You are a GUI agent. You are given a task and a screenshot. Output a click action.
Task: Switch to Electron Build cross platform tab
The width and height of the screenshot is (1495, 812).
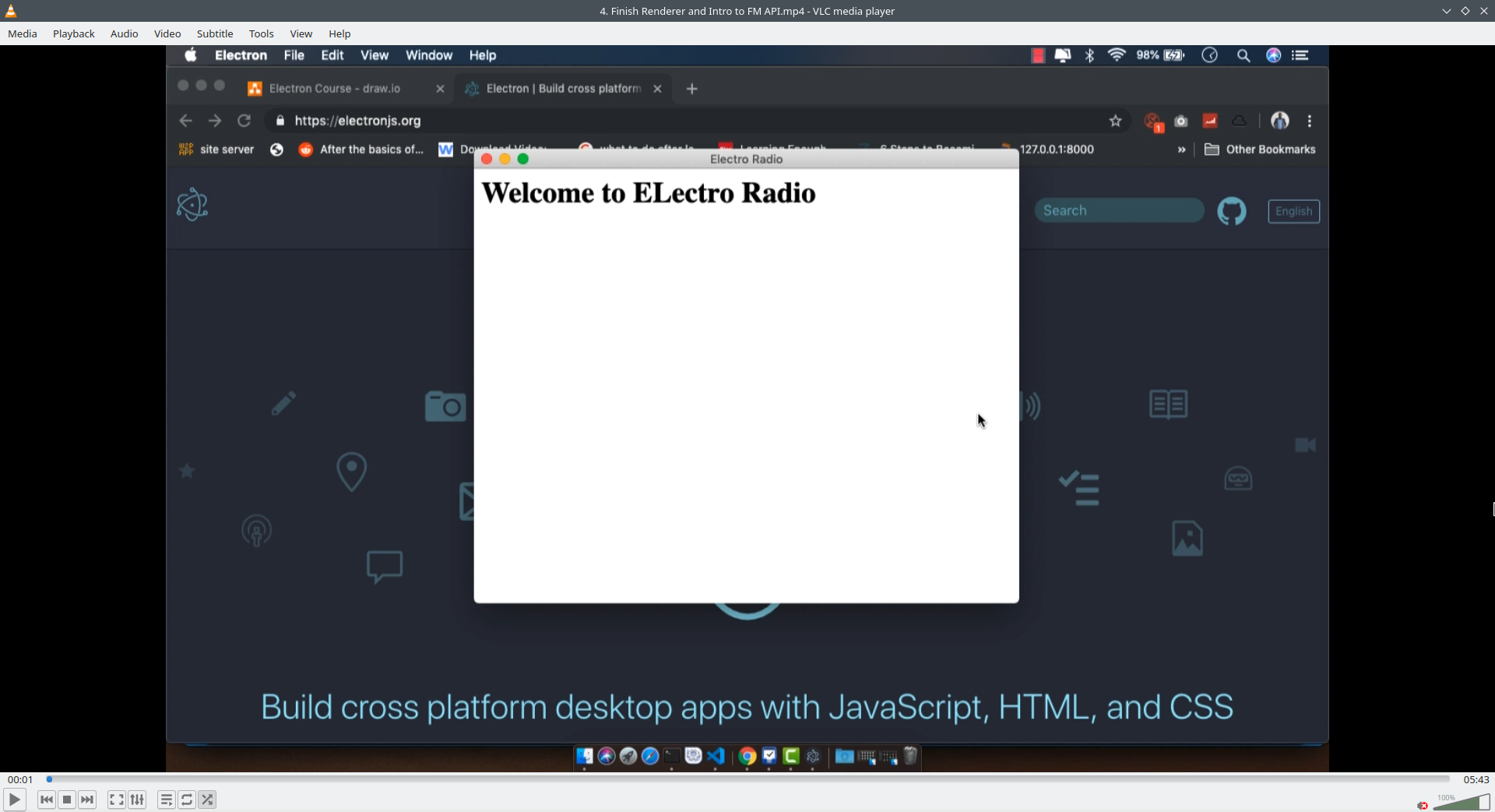[x=562, y=89]
